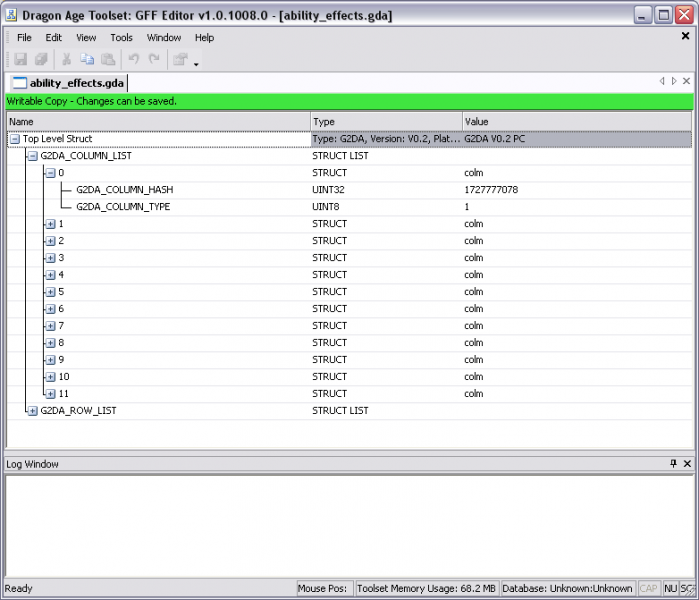Switch to the ability_effects.gda tab
This screenshot has width=699, height=600.
68,83
